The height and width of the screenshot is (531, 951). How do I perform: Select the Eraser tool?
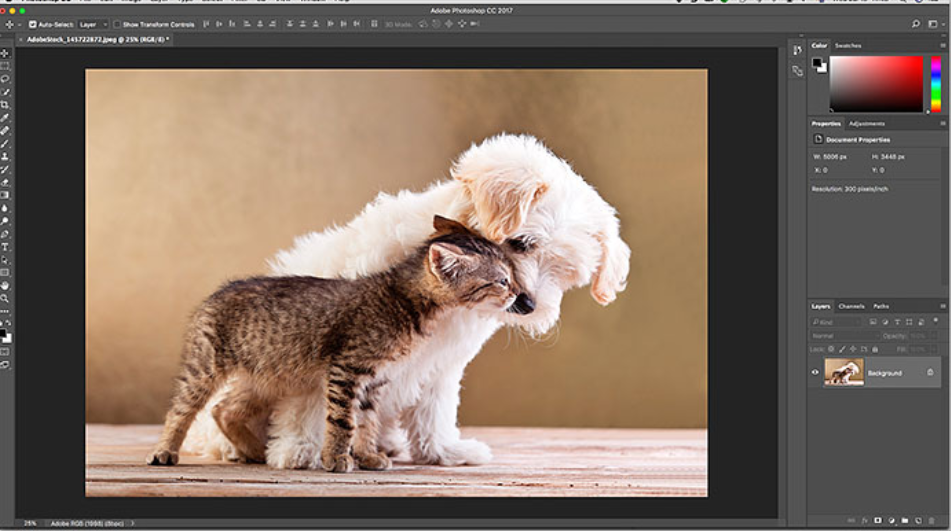[5, 182]
